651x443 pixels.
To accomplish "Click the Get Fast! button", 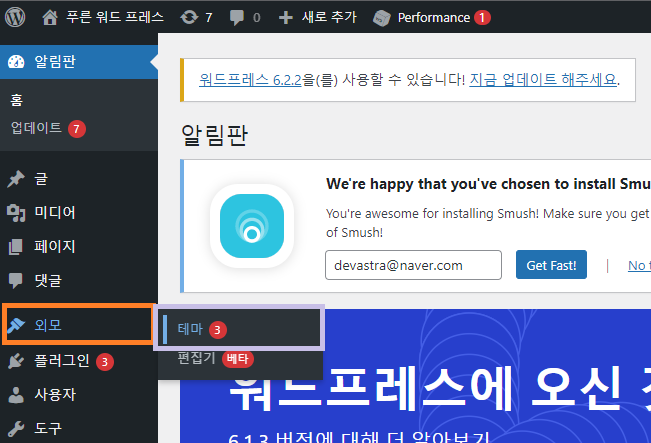I will (551, 265).
